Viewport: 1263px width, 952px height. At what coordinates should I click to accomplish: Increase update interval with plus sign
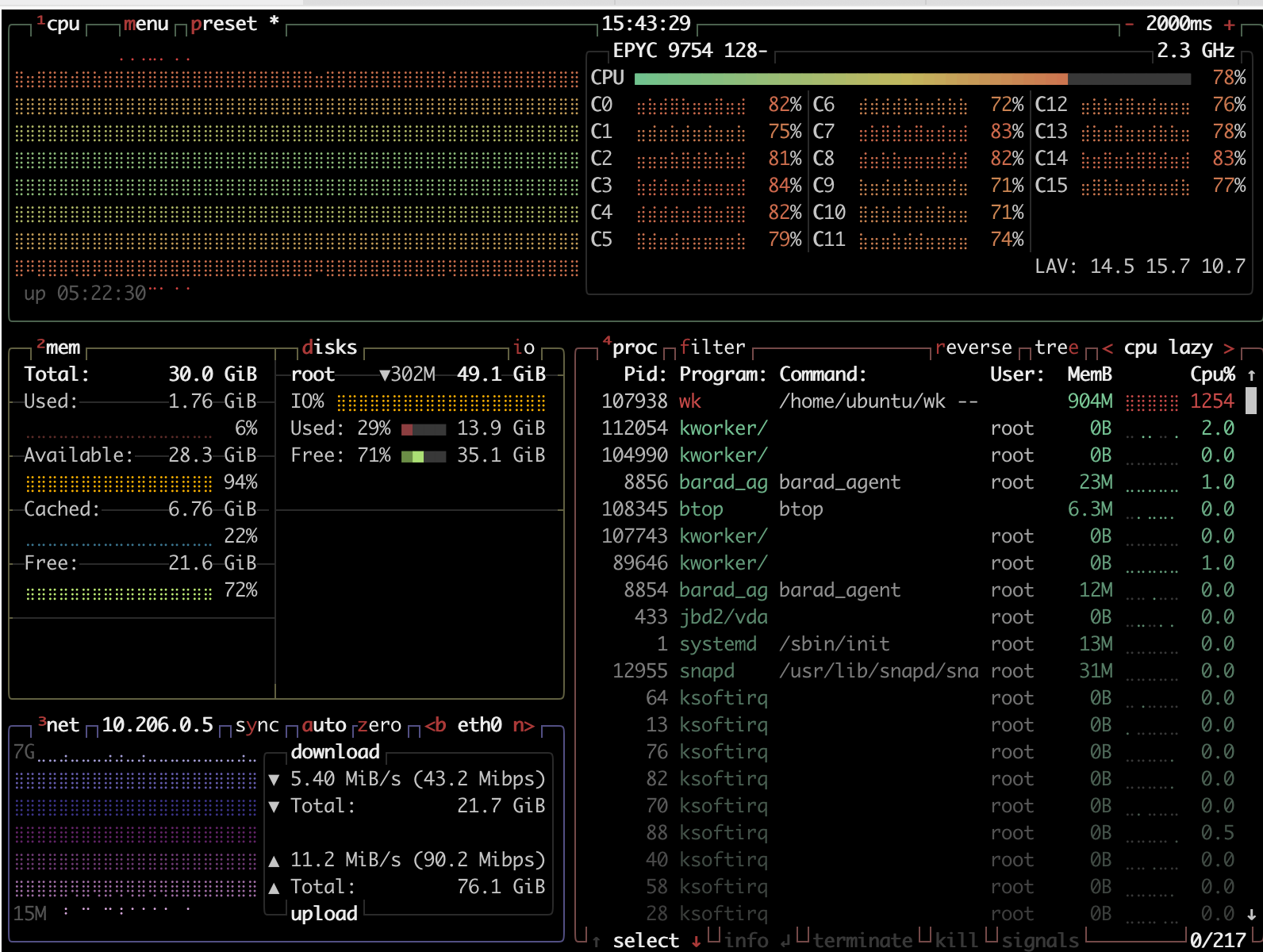[1229, 25]
